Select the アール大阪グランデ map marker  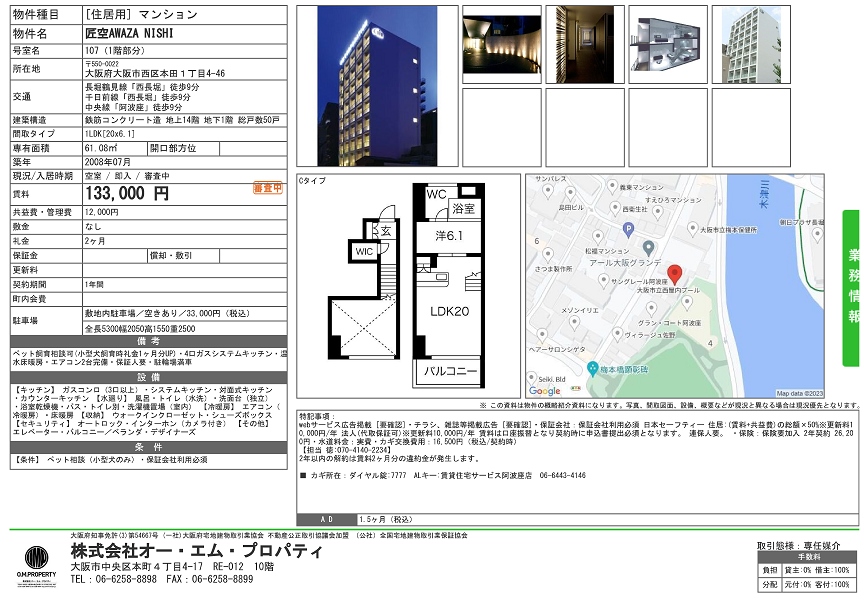tap(649, 247)
